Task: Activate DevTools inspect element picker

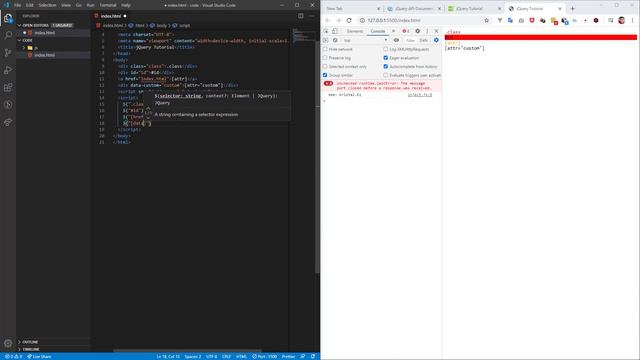Action: click(x=326, y=31)
